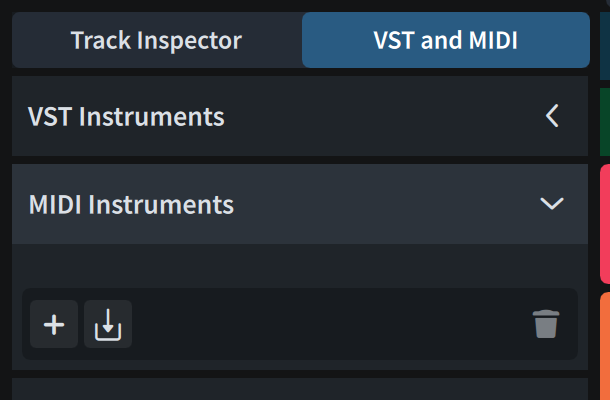Image resolution: width=610 pixels, height=400 pixels.
Task: Click the plus icon to add MIDI instrument
Action: tap(54, 325)
